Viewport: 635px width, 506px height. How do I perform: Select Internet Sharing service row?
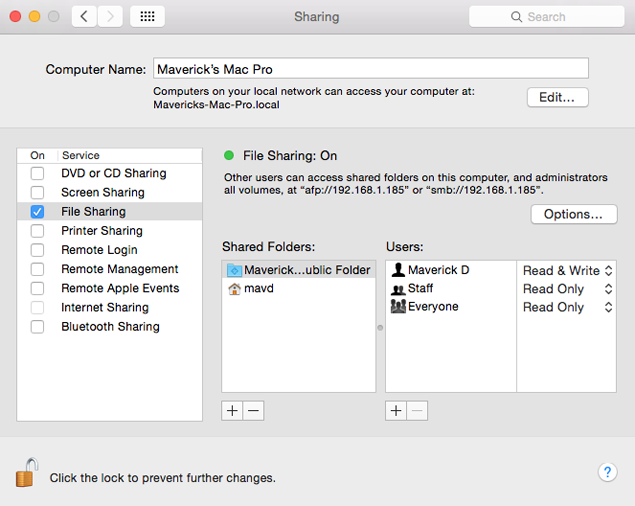coord(109,307)
